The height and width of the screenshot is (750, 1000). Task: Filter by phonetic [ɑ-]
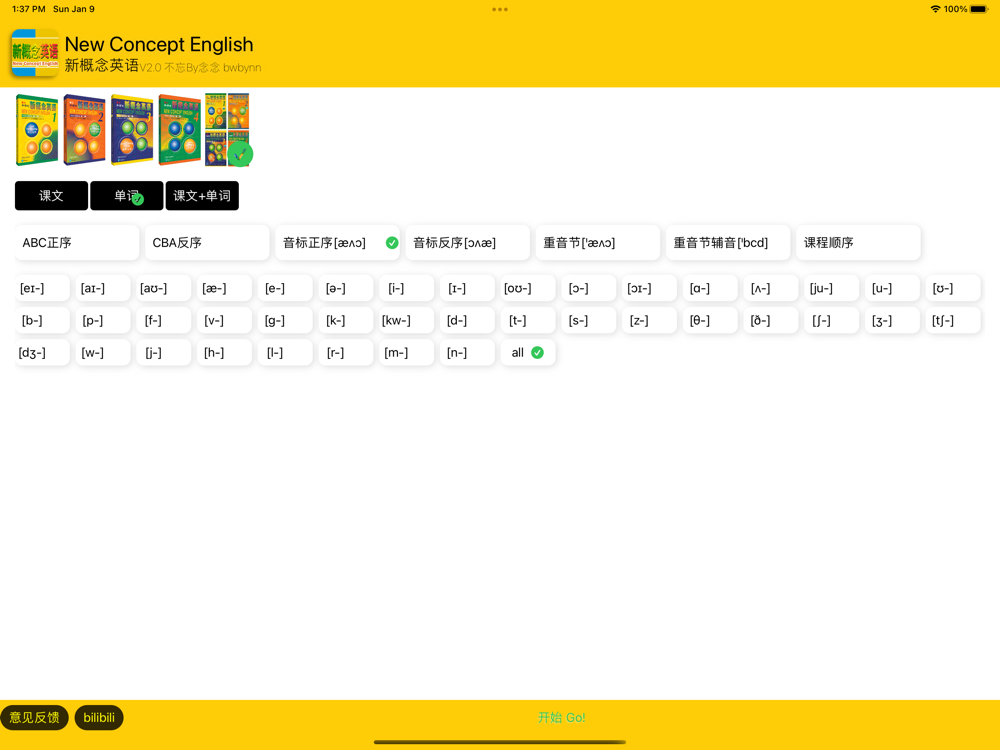[710, 288]
